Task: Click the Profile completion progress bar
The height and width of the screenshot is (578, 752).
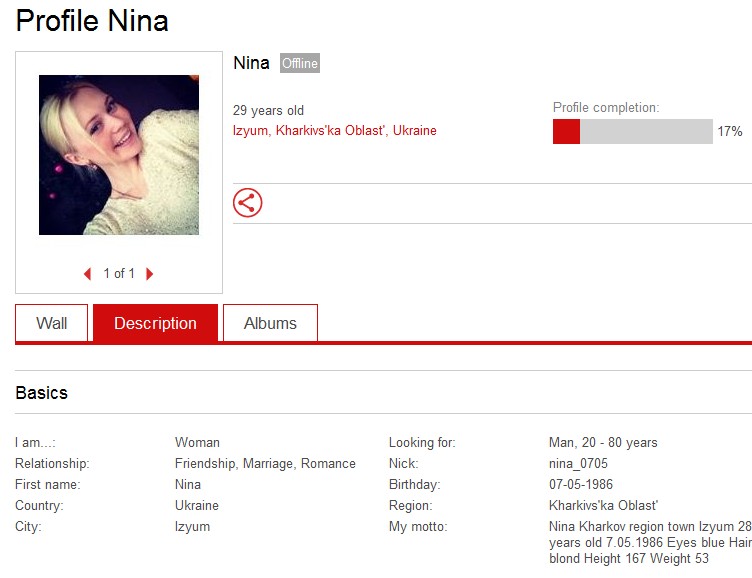Action: click(633, 131)
